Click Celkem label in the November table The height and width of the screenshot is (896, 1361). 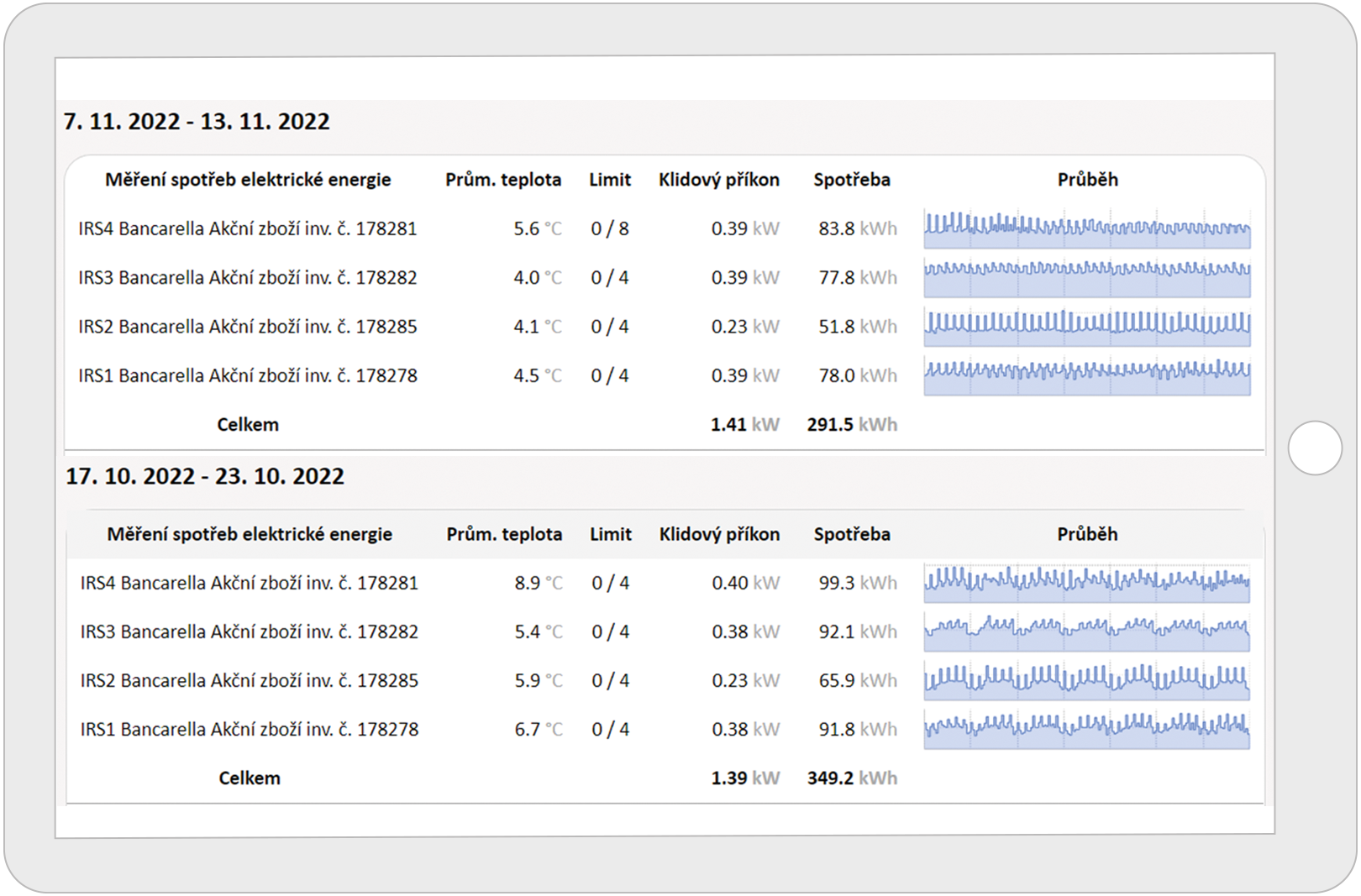pyautogui.click(x=248, y=424)
